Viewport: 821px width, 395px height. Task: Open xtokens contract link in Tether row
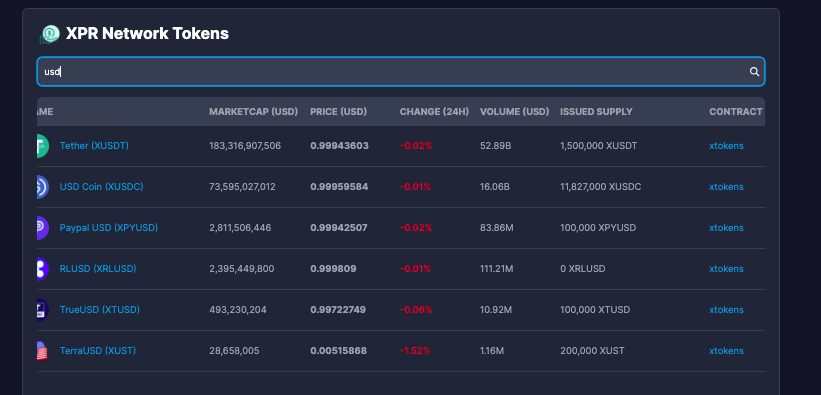pos(726,146)
